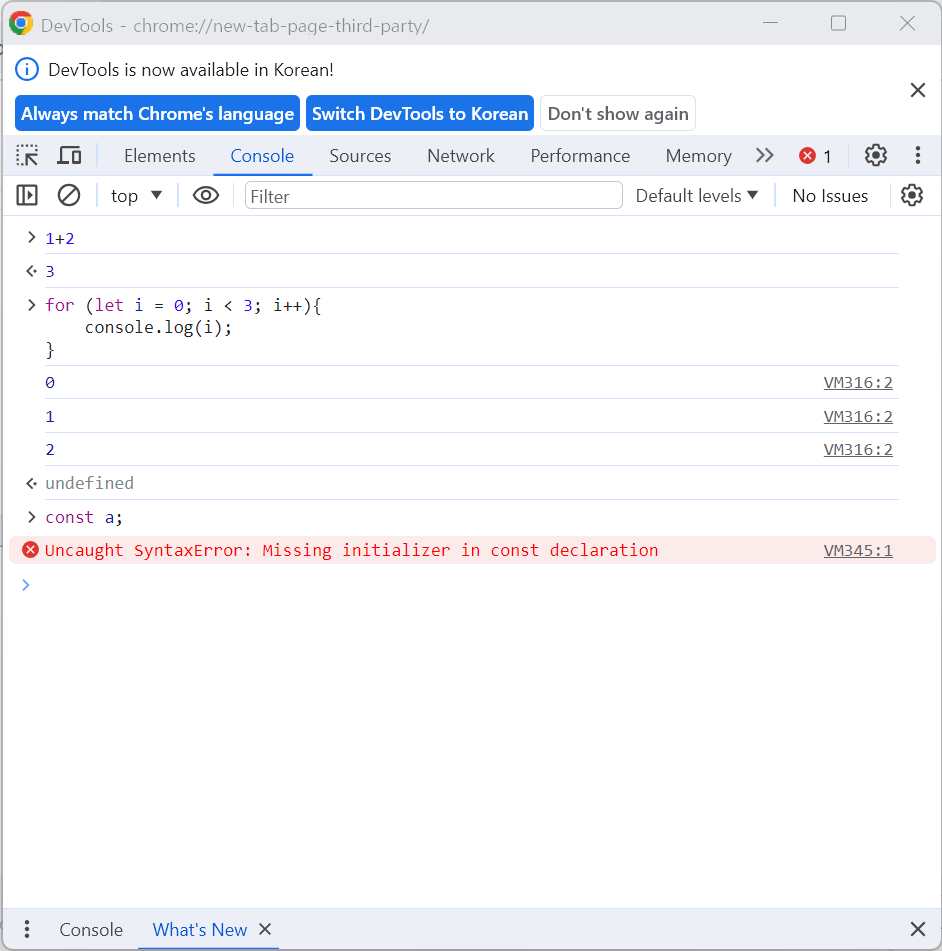
Task: Switch to the Elements tab
Action: point(160,156)
